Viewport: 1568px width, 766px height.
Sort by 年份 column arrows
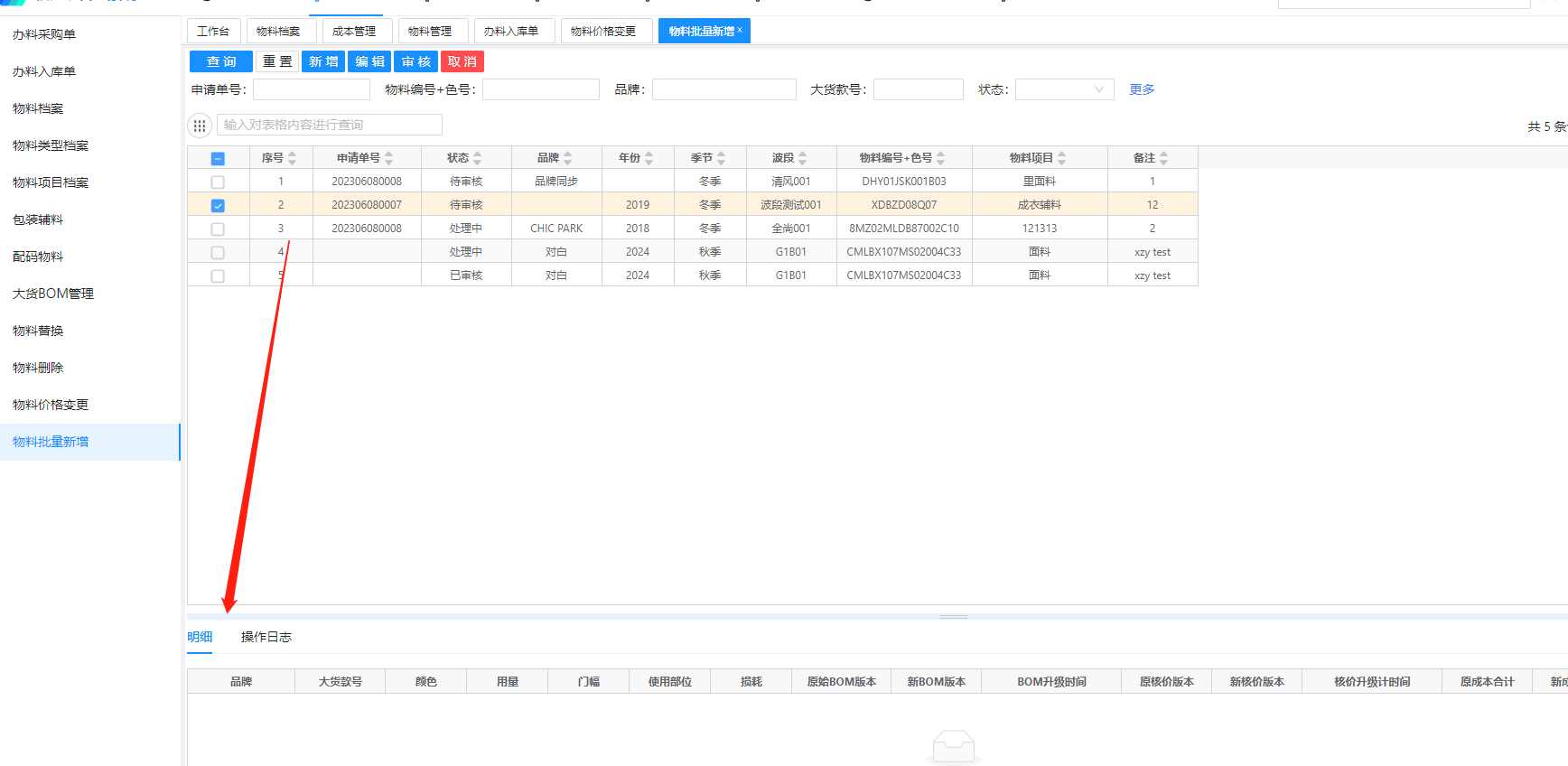649,158
